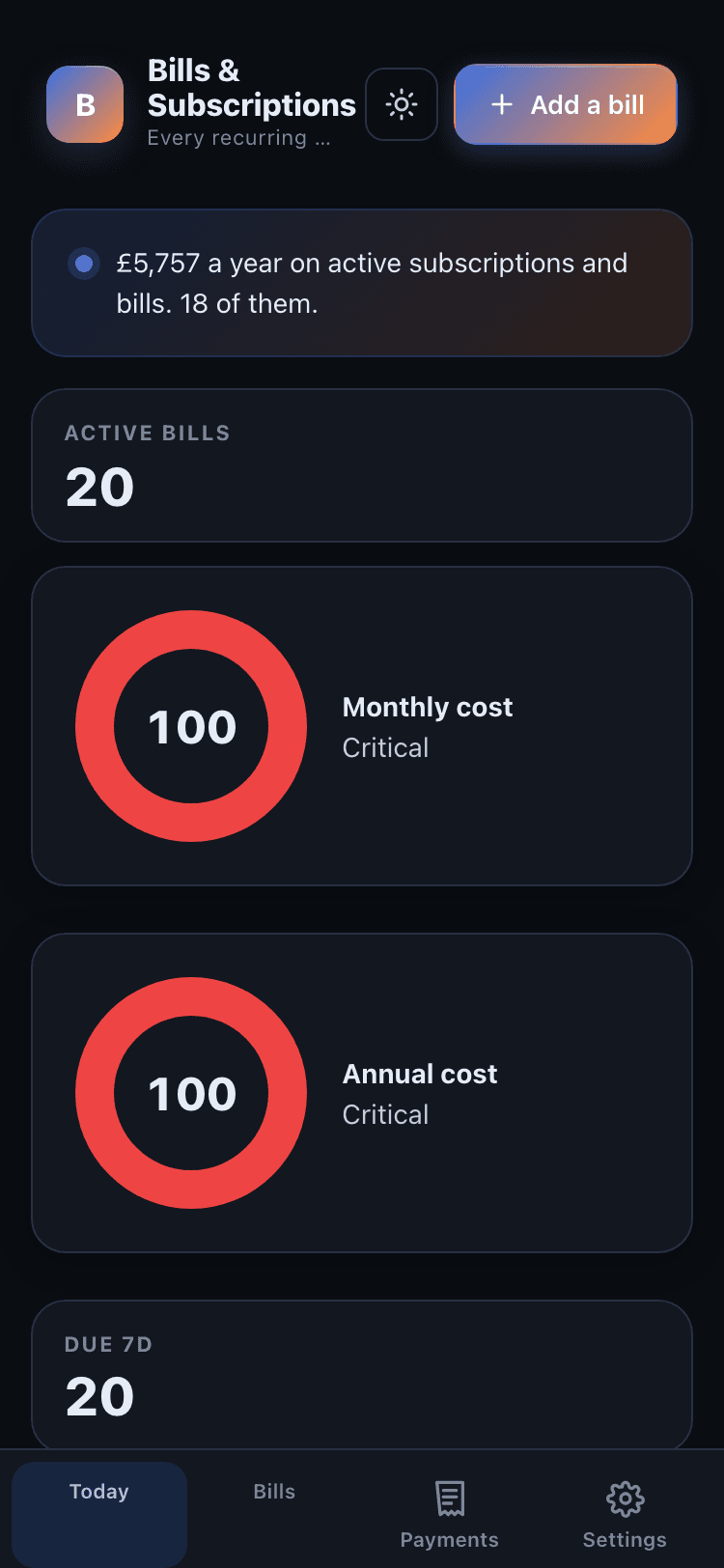The width and height of the screenshot is (724, 1568).
Task: Click the Add a bill button
Action: (x=566, y=104)
